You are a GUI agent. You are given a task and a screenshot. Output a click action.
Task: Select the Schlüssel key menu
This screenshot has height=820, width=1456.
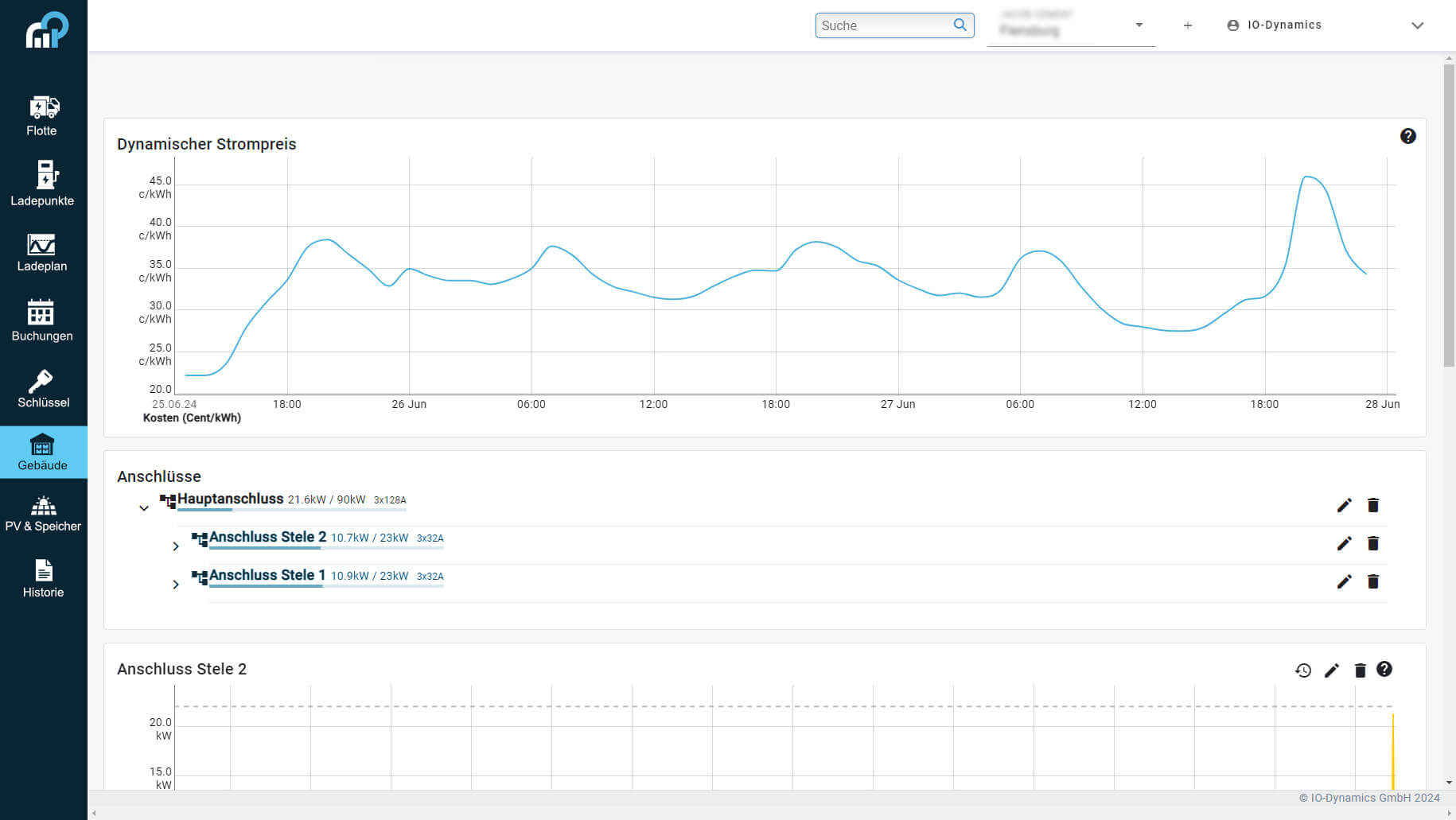pos(43,389)
